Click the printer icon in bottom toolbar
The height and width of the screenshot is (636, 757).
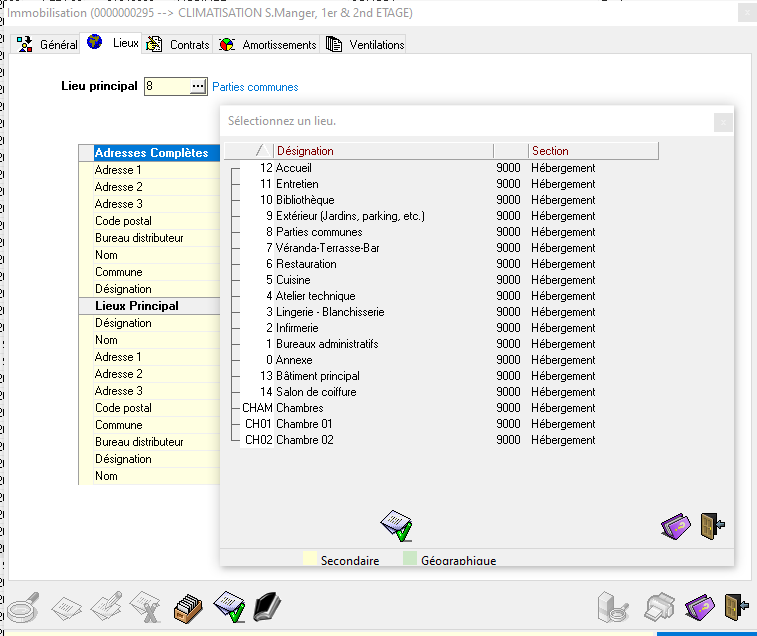point(660,606)
